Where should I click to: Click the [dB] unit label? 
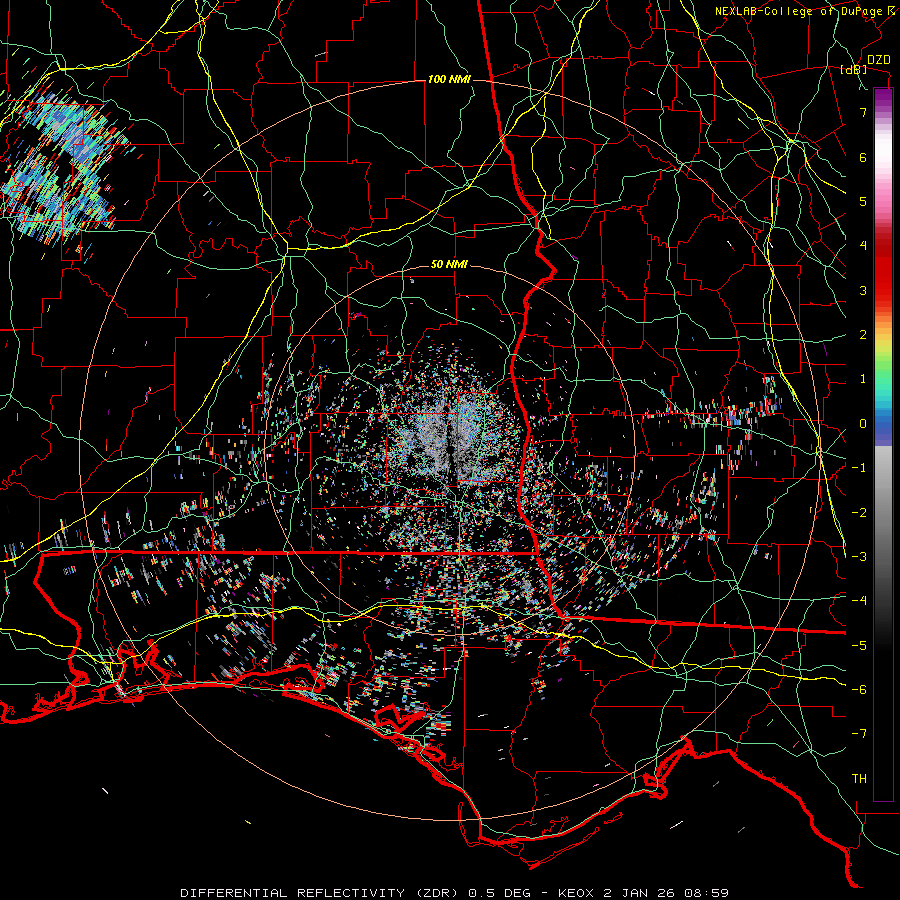point(854,69)
